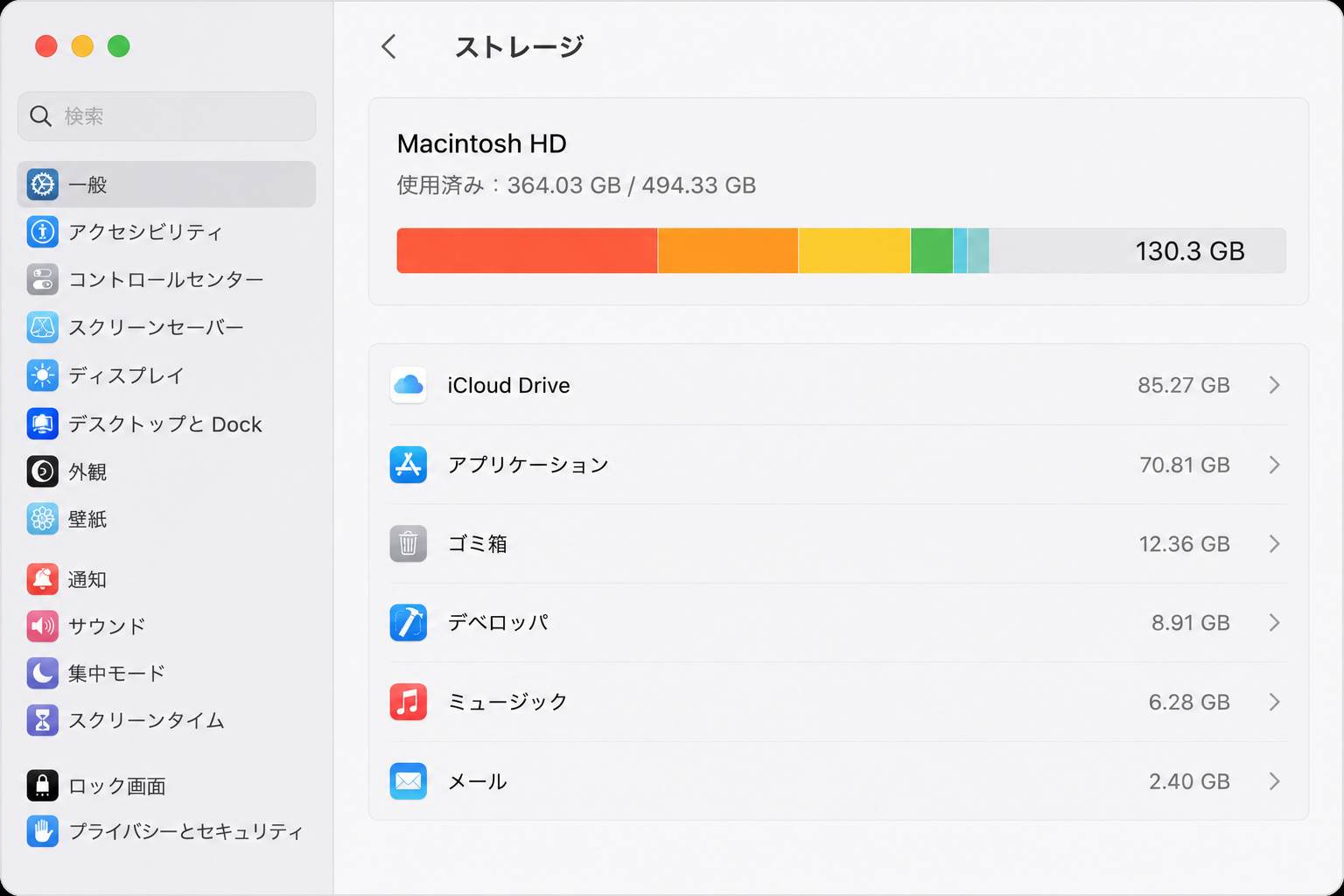Image resolution: width=1344 pixels, height=896 pixels.
Task: Expand アプリケーション row chevron
Action: [1275, 465]
